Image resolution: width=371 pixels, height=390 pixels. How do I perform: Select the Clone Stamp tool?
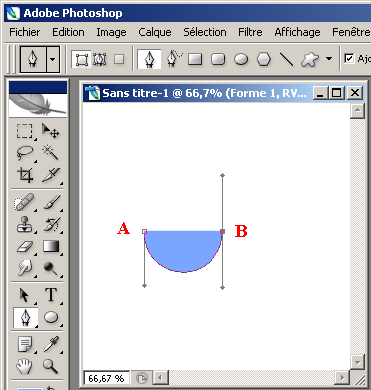[25, 224]
